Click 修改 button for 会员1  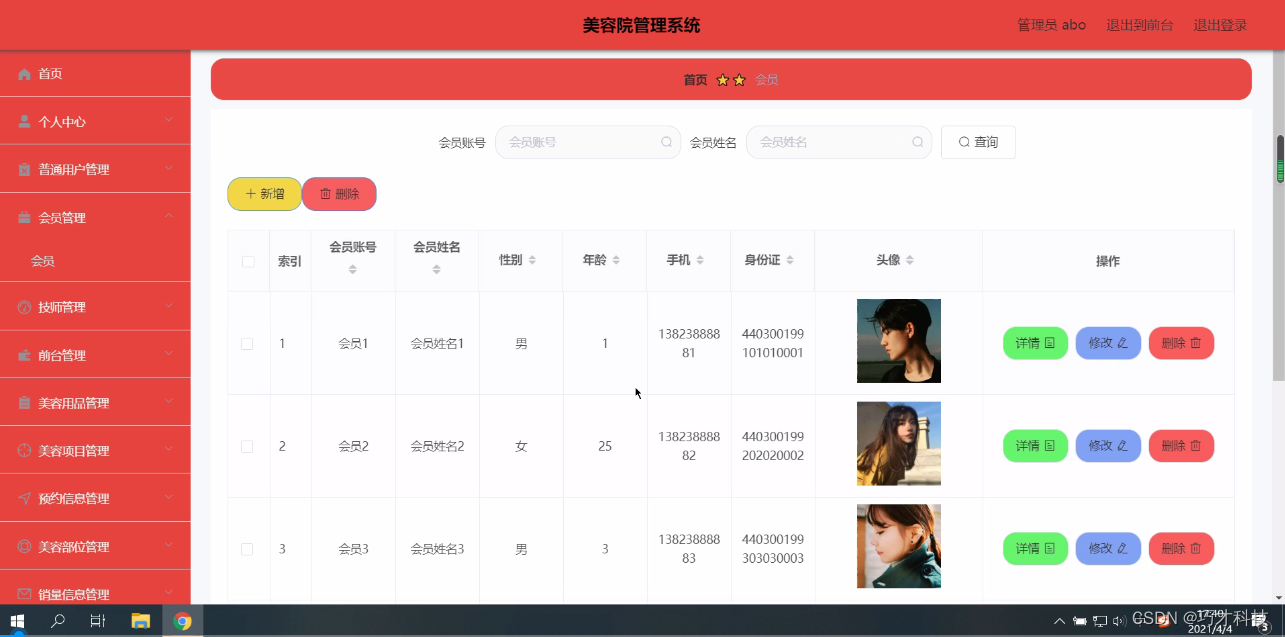[1108, 343]
